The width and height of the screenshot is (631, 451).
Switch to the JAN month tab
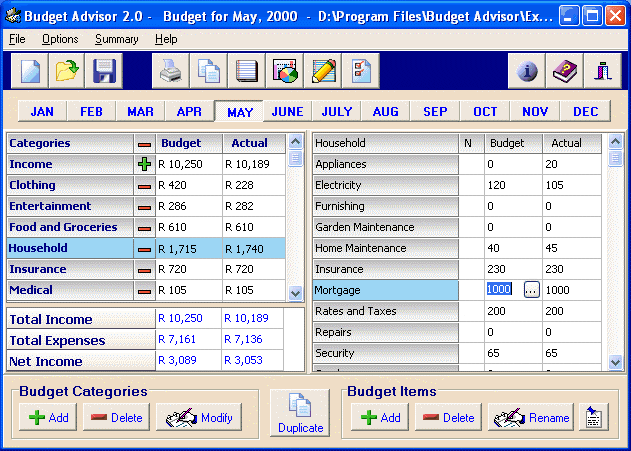(x=42, y=111)
